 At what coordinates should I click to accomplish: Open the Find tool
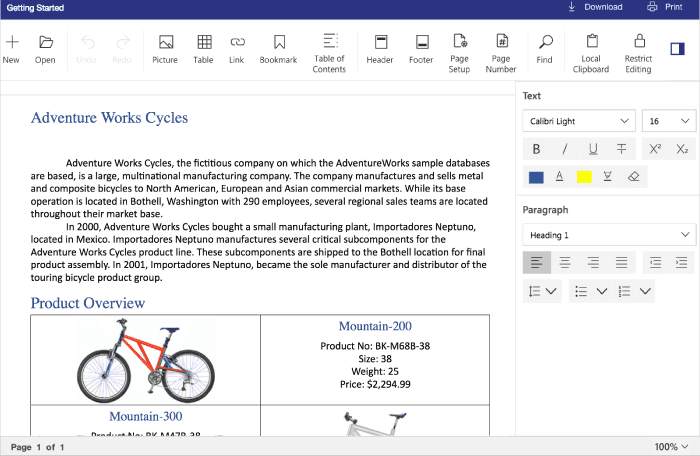(x=545, y=50)
